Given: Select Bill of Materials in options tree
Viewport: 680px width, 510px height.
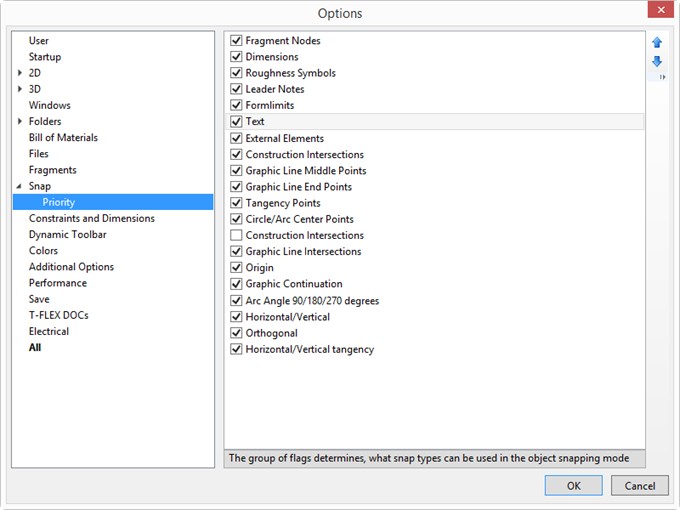Looking at the screenshot, I should pos(63,137).
